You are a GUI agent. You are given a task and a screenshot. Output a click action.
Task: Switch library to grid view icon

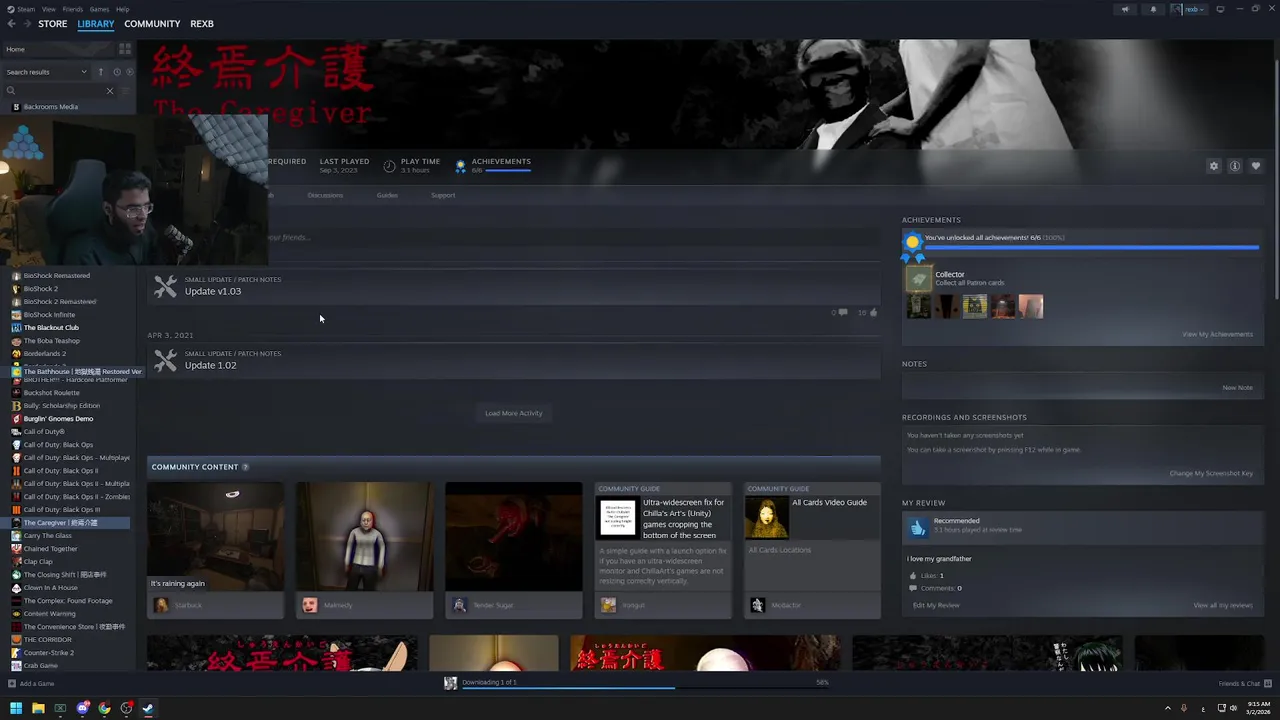point(125,49)
